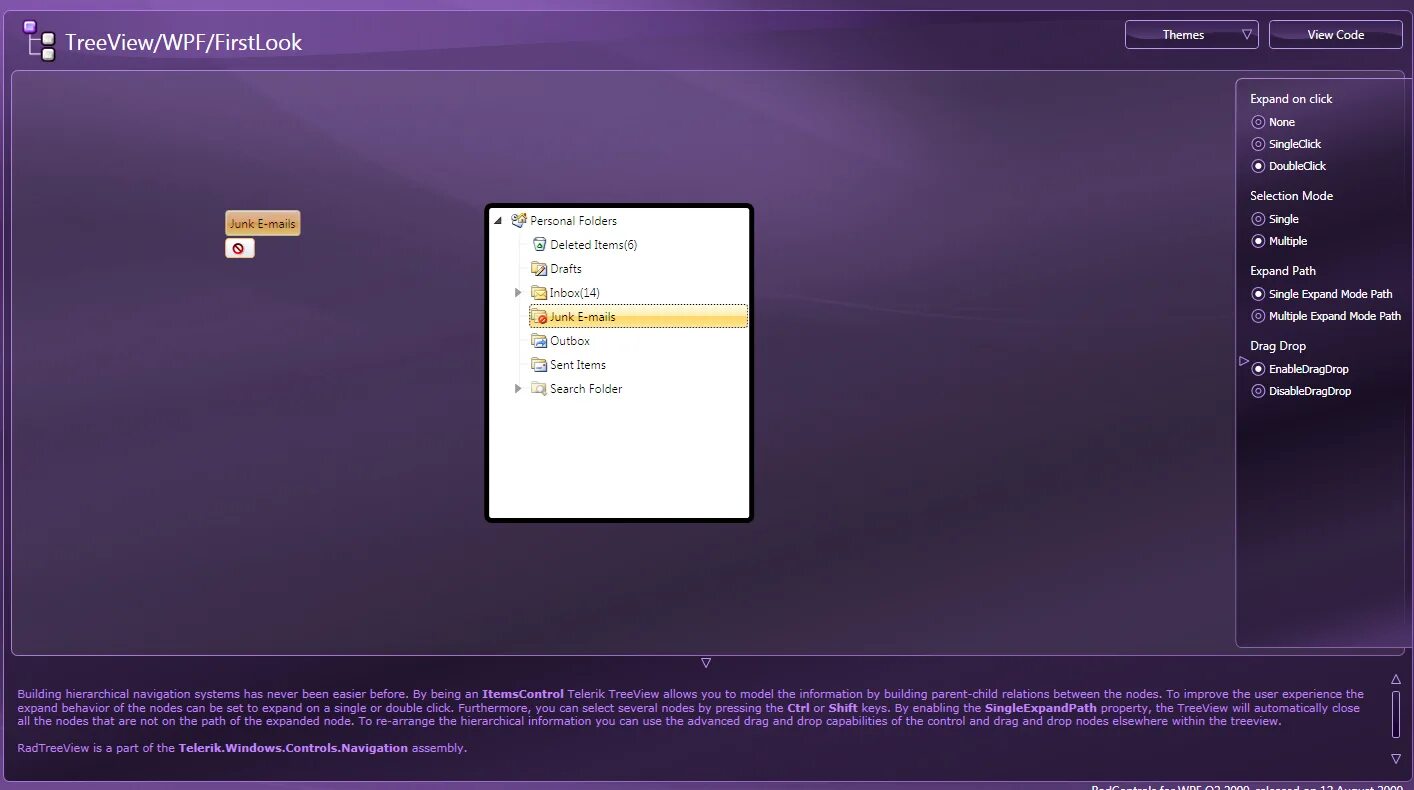Select the Inbox(14) tree item
The width and height of the screenshot is (1414, 790).
[575, 292]
